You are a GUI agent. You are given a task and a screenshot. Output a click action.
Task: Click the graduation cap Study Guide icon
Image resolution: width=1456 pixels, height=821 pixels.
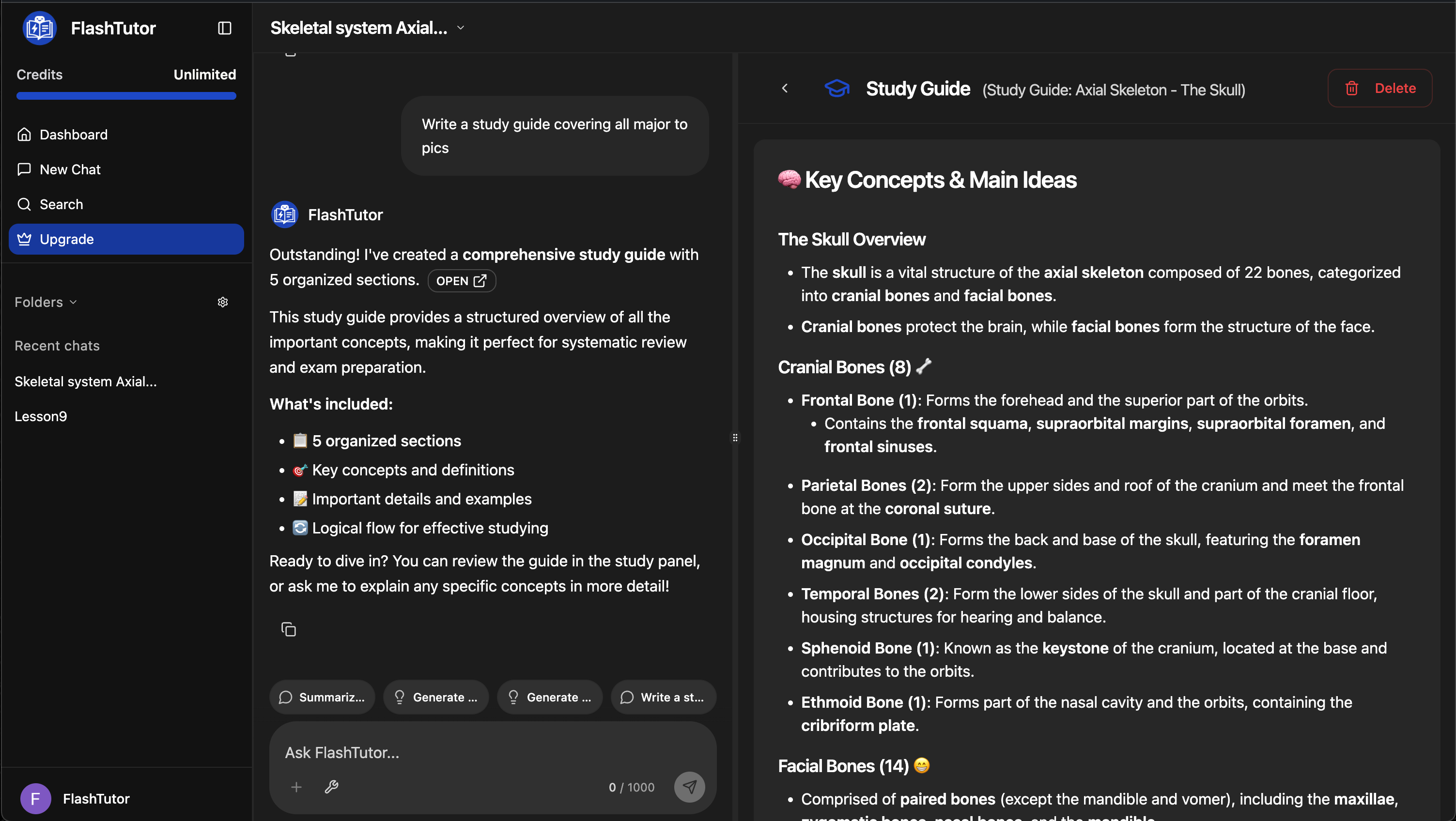coord(836,88)
